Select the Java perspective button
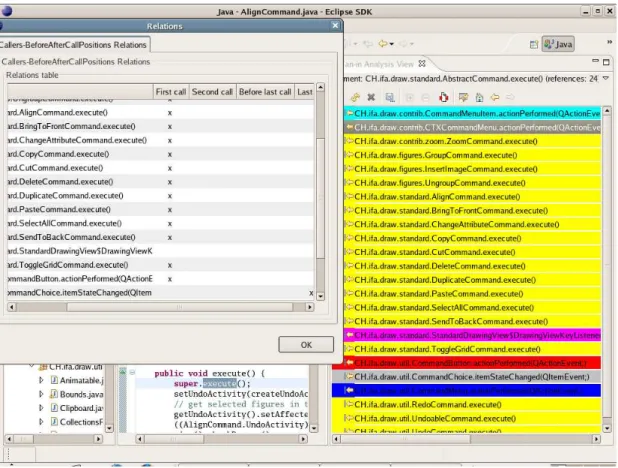 pos(558,44)
